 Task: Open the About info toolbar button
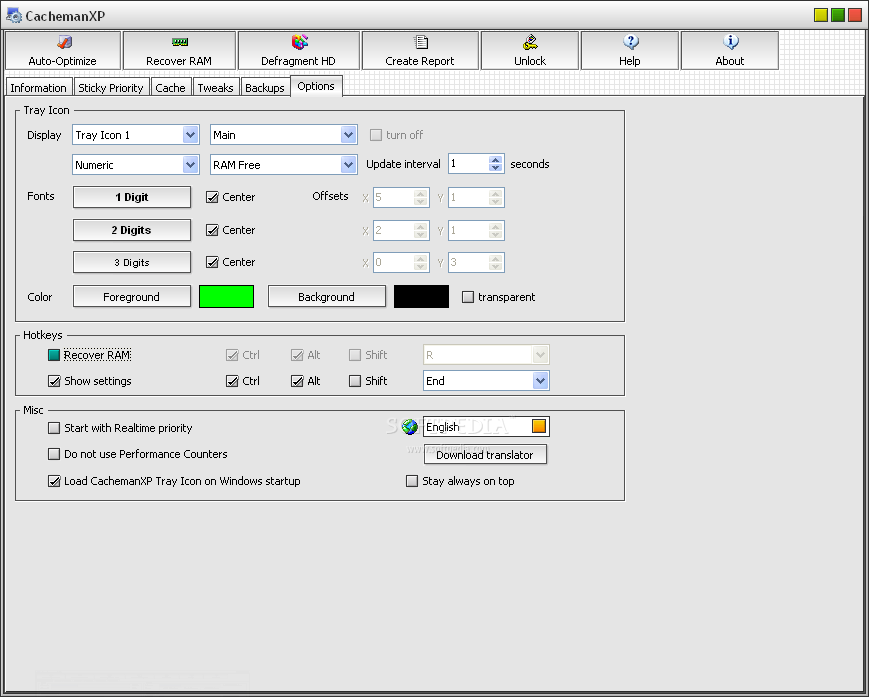pos(729,50)
